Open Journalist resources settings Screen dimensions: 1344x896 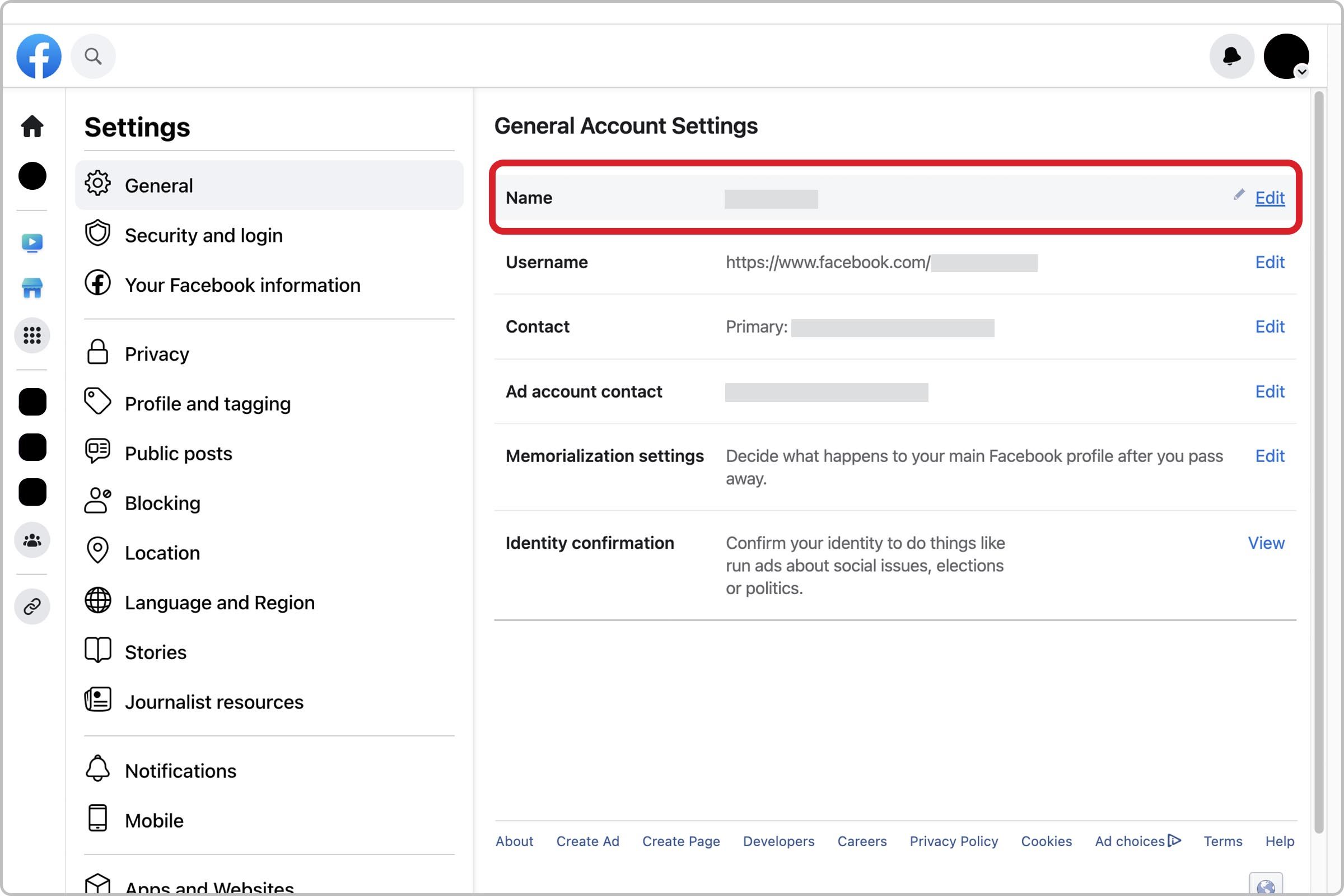tap(269, 702)
